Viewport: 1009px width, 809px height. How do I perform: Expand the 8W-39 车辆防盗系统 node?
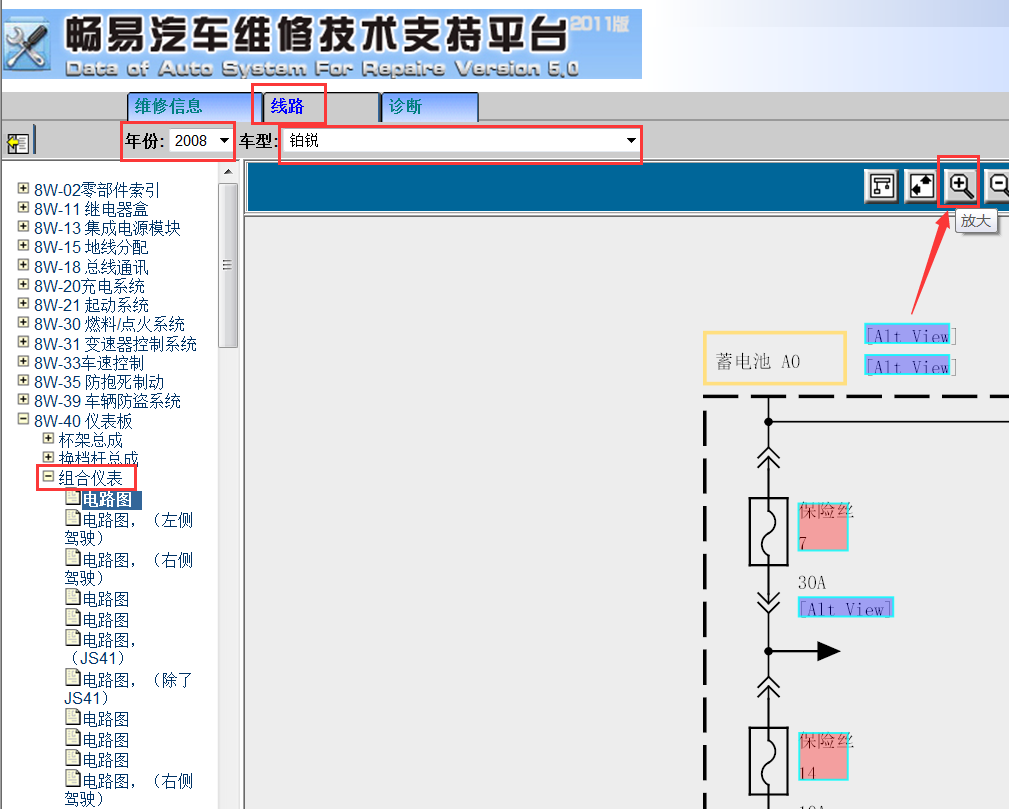pos(23,399)
